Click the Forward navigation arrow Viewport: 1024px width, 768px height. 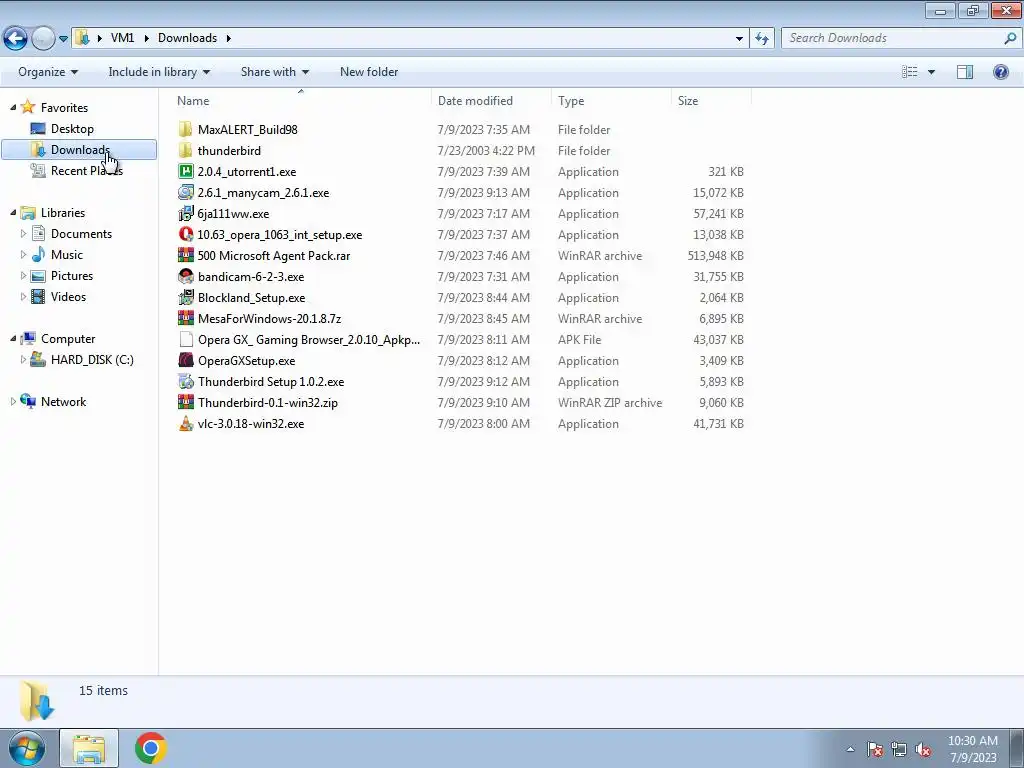click(x=43, y=39)
